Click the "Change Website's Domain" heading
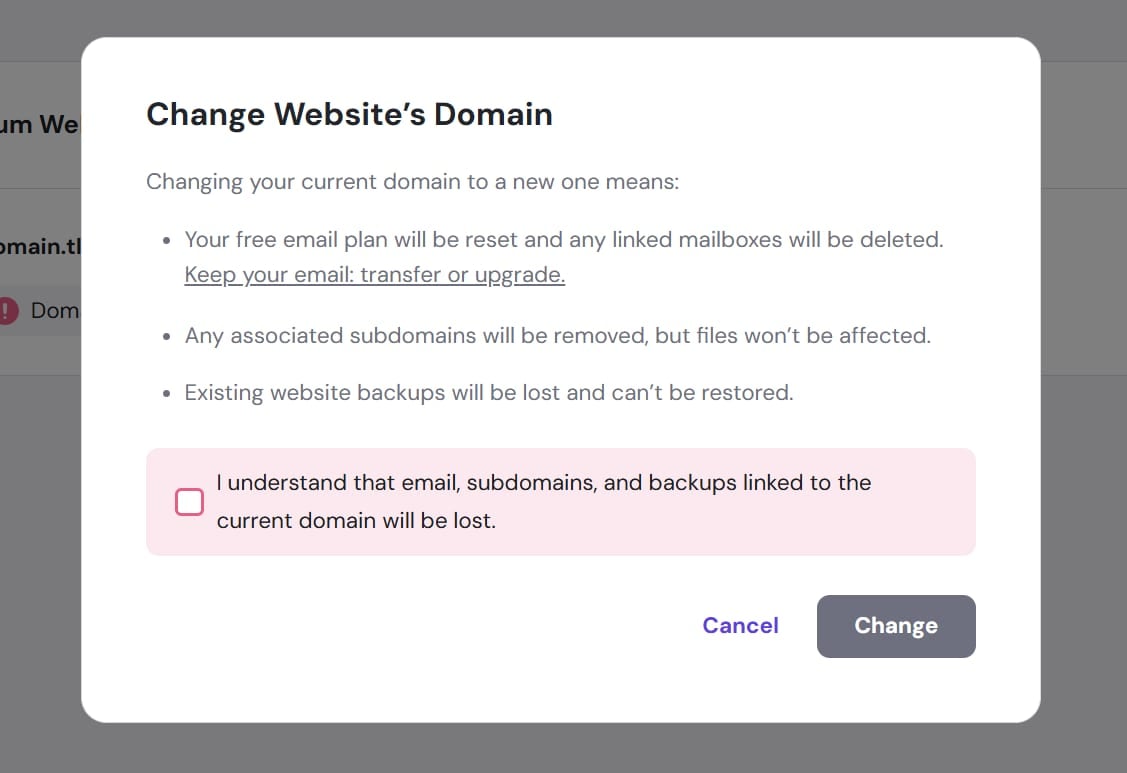Screen dimensions: 1127x773 (349, 114)
